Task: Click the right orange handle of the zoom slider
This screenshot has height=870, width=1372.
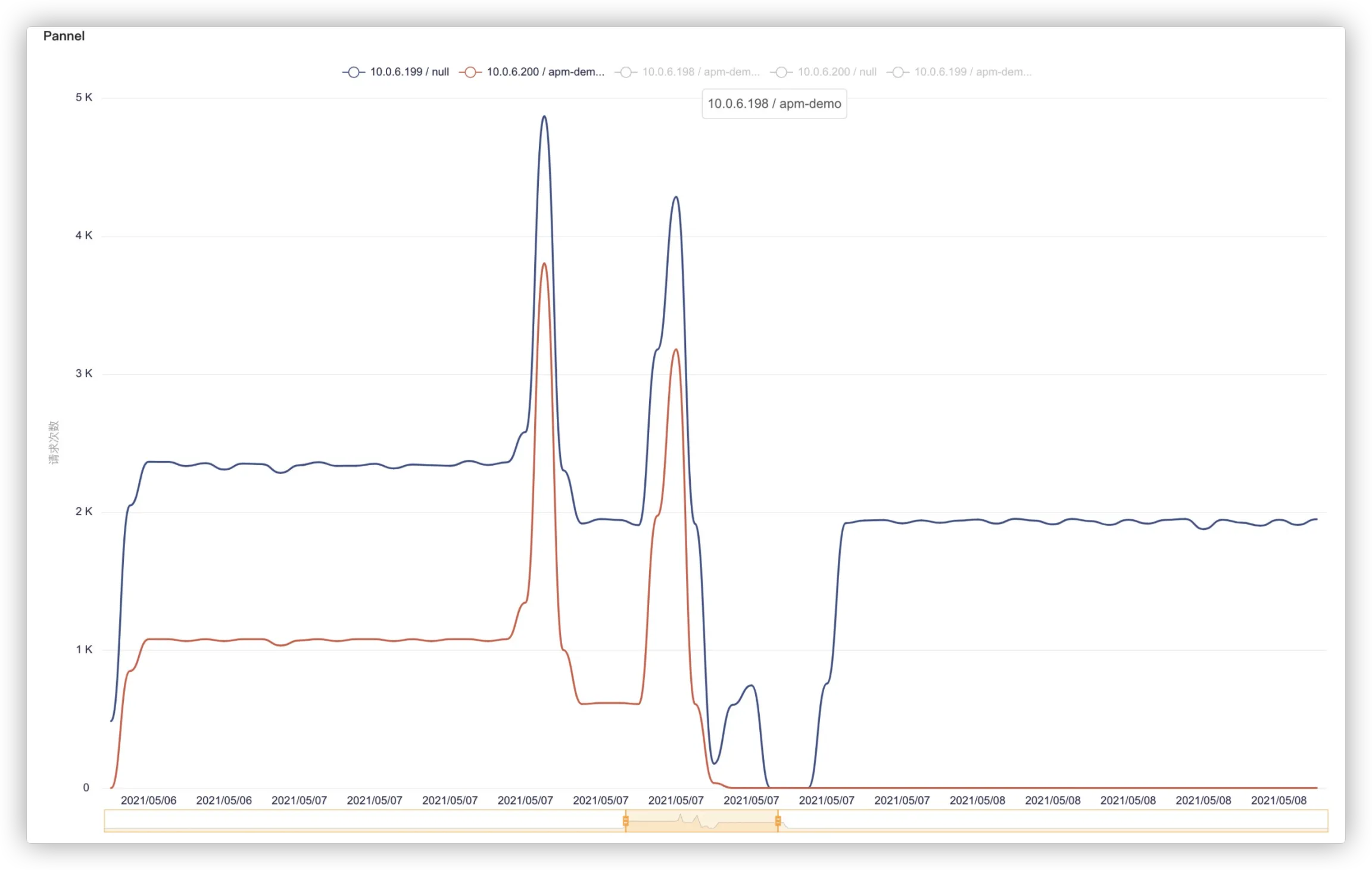Action: 778,821
